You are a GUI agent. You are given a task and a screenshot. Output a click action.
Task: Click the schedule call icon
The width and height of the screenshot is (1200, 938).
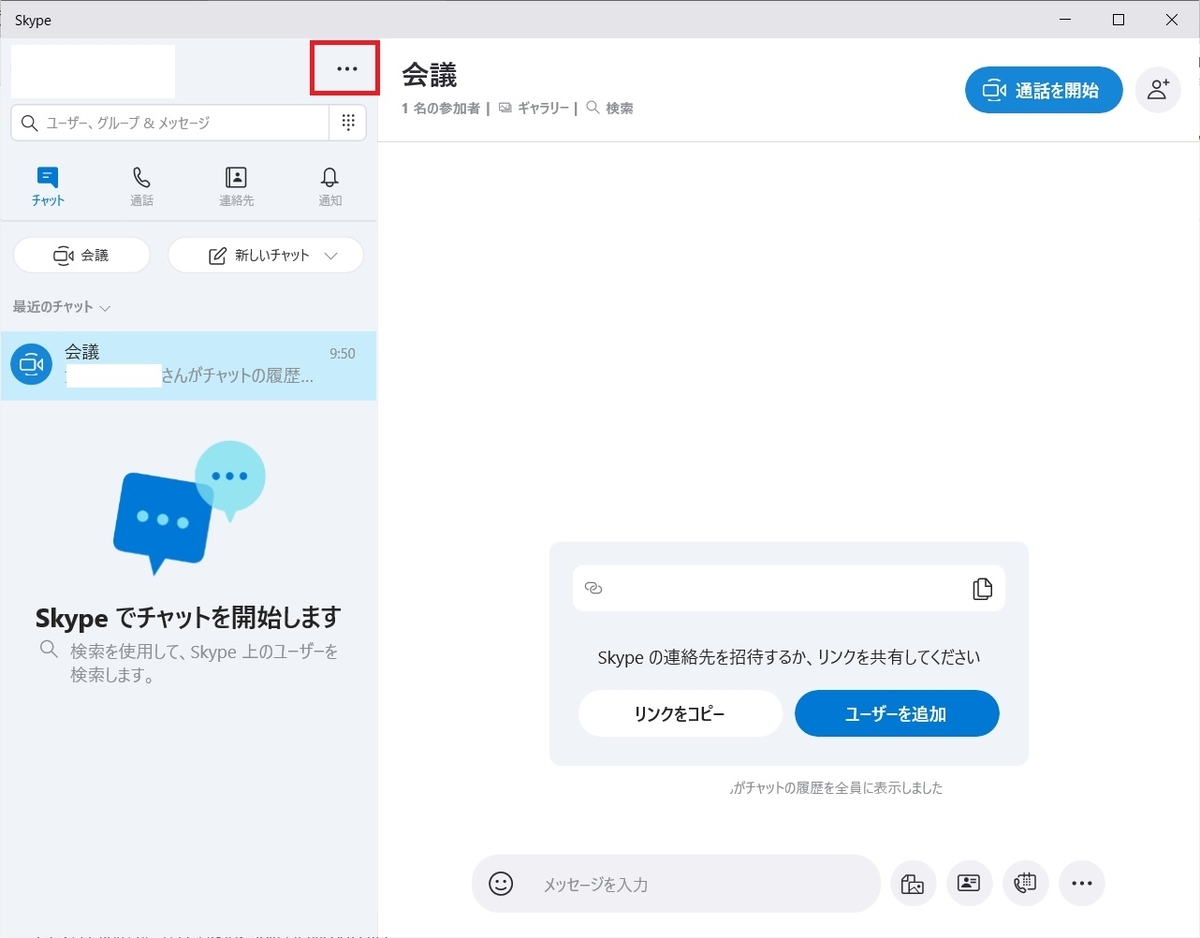(1025, 883)
